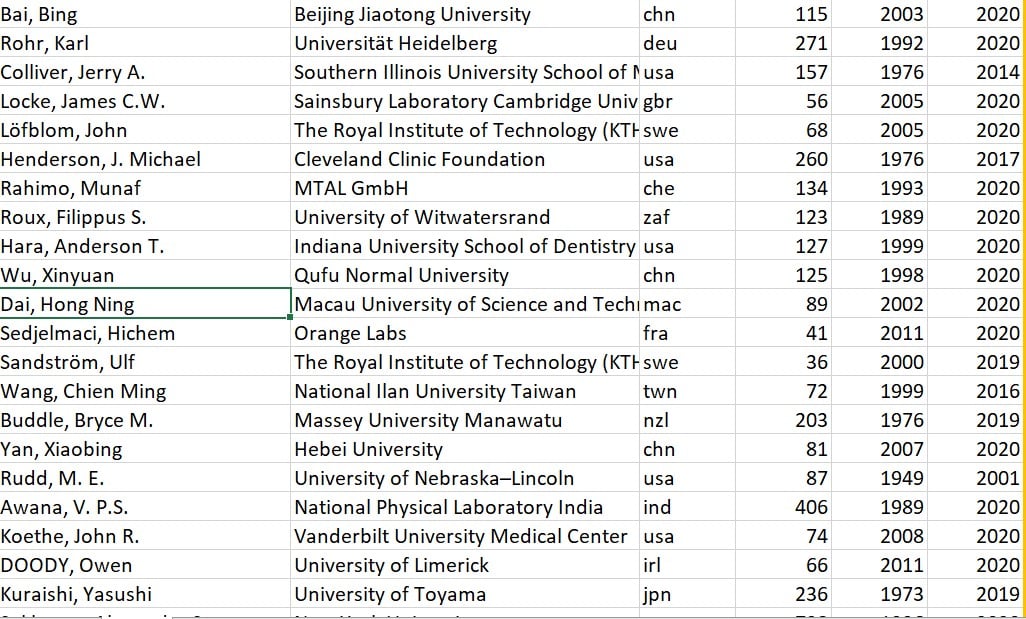The width and height of the screenshot is (1026, 619).
Task: Select the mac country code cell
Action: click(687, 304)
